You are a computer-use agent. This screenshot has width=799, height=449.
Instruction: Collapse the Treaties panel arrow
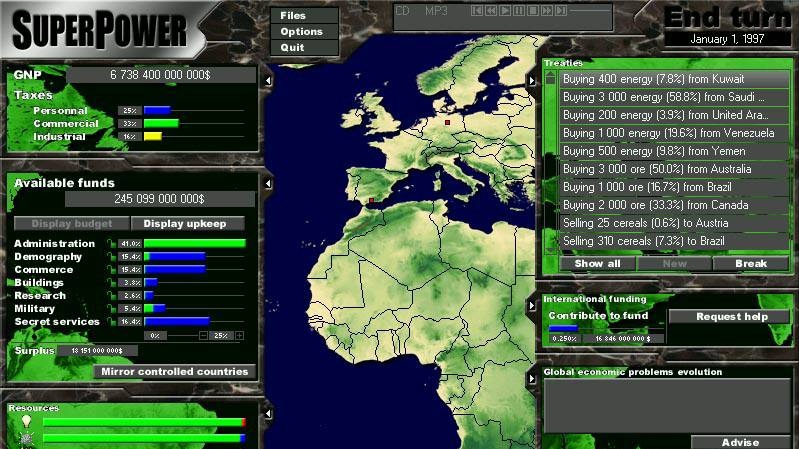click(x=531, y=80)
